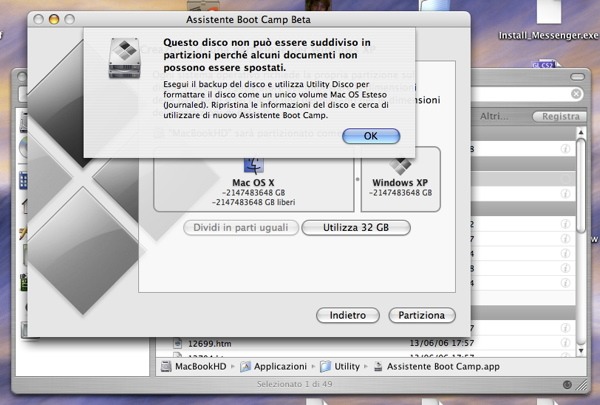Click the MacBookHD drive icon in path bar
The width and height of the screenshot is (600, 405).
pyautogui.click(x=166, y=366)
